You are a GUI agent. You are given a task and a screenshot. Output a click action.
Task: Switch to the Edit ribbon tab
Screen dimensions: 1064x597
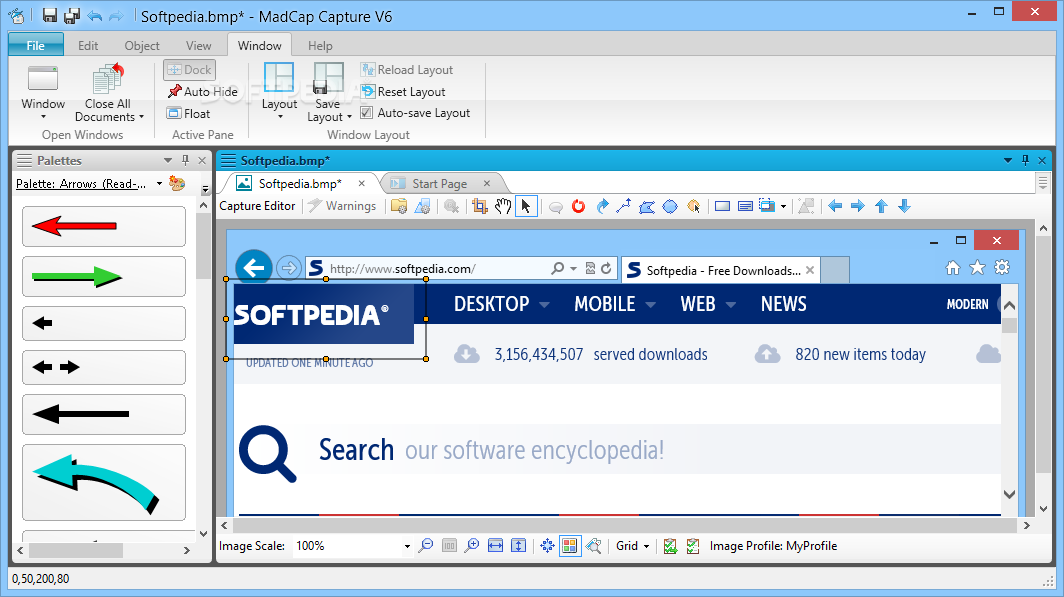pyautogui.click(x=88, y=45)
